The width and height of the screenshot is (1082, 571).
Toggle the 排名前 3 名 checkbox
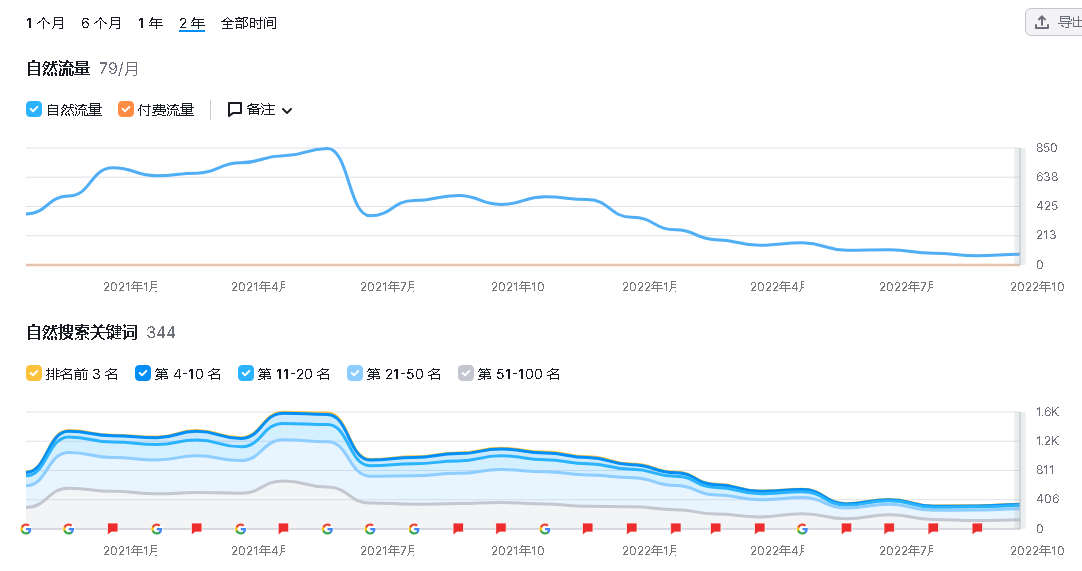coord(34,374)
